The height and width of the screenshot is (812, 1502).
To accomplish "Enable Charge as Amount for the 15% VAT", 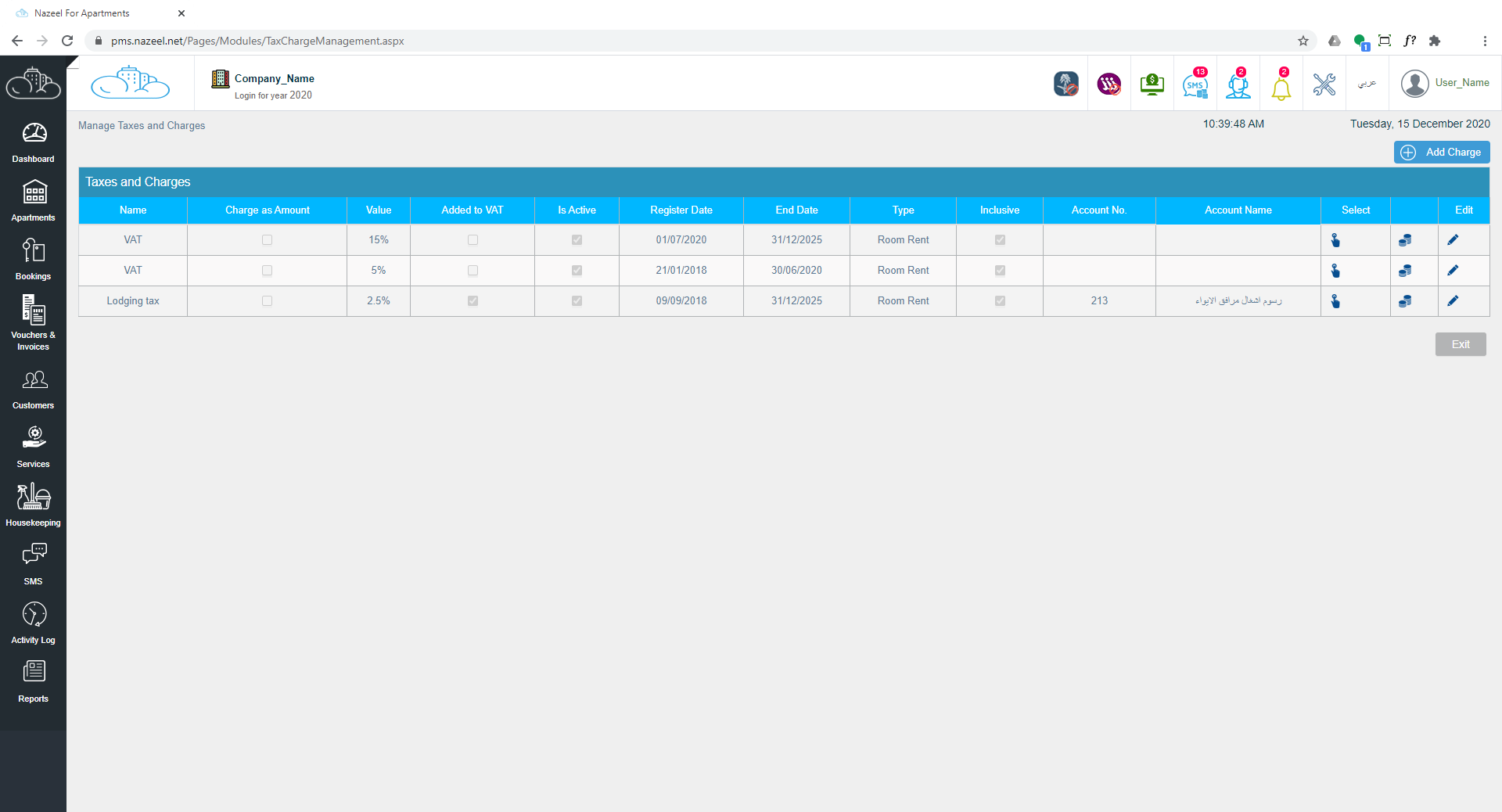I will (x=267, y=240).
